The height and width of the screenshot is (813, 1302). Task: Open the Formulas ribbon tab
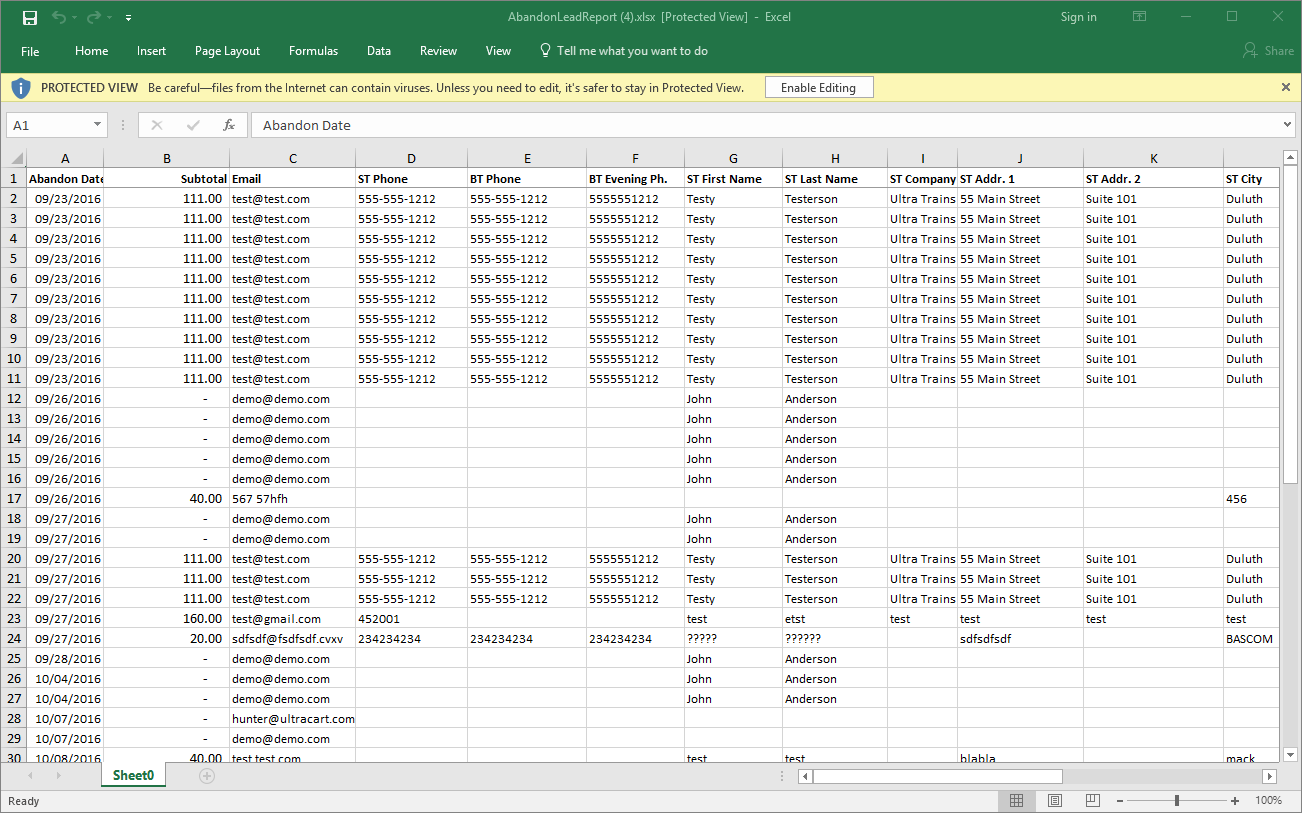point(313,51)
